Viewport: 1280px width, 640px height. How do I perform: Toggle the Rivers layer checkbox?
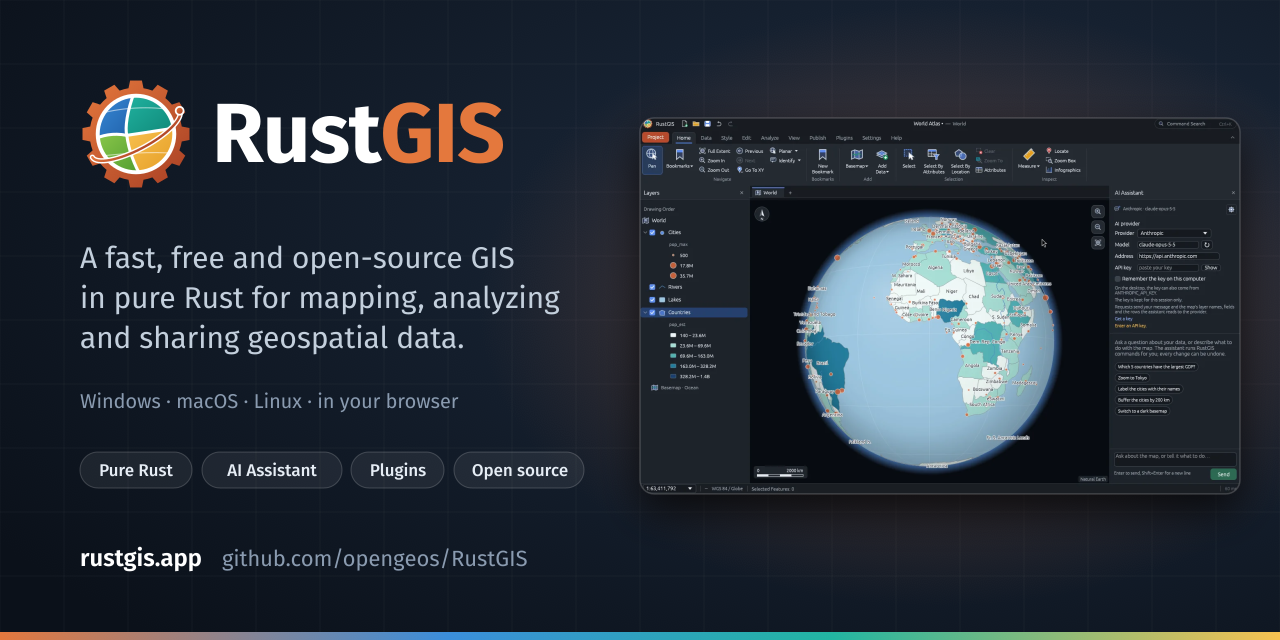(652, 287)
